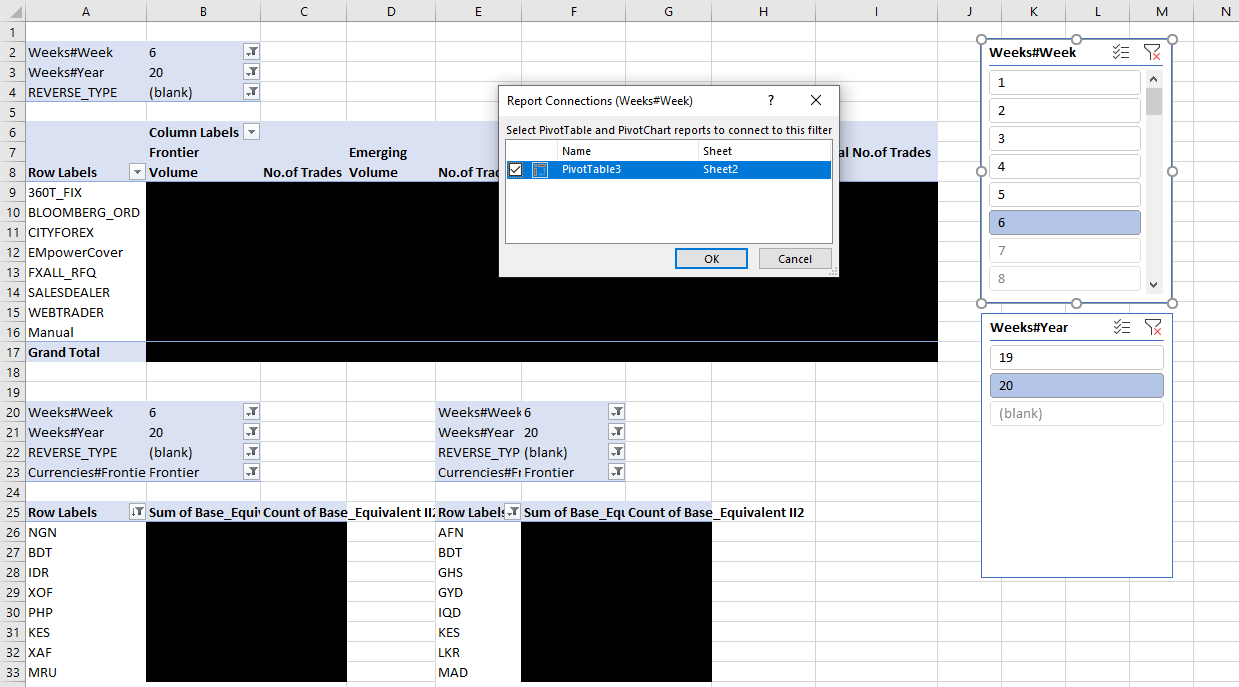
Task: Select column A header
Action: [x=85, y=11]
